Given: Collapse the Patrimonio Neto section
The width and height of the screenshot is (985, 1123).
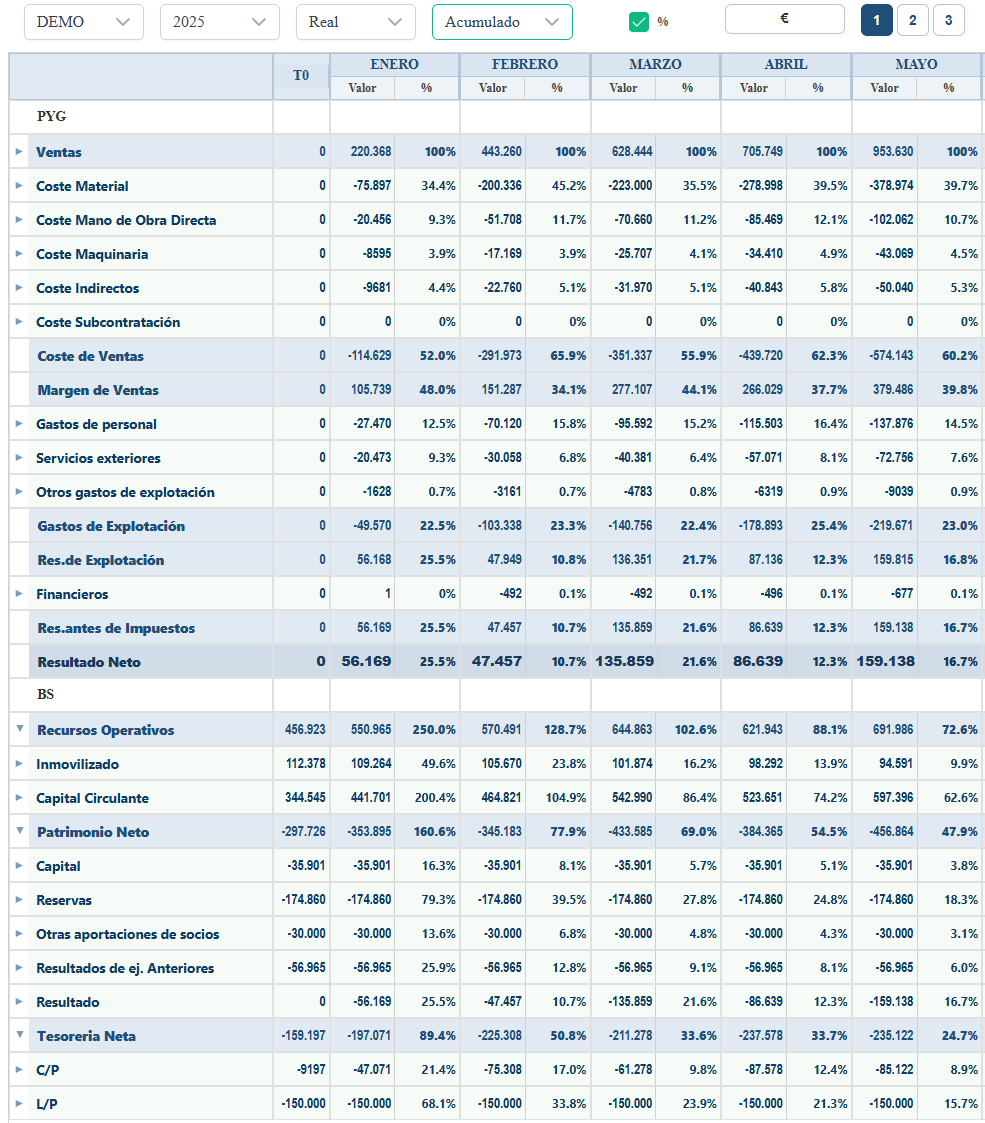Looking at the screenshot, I should pyautogui.click(x=19, y=831).
